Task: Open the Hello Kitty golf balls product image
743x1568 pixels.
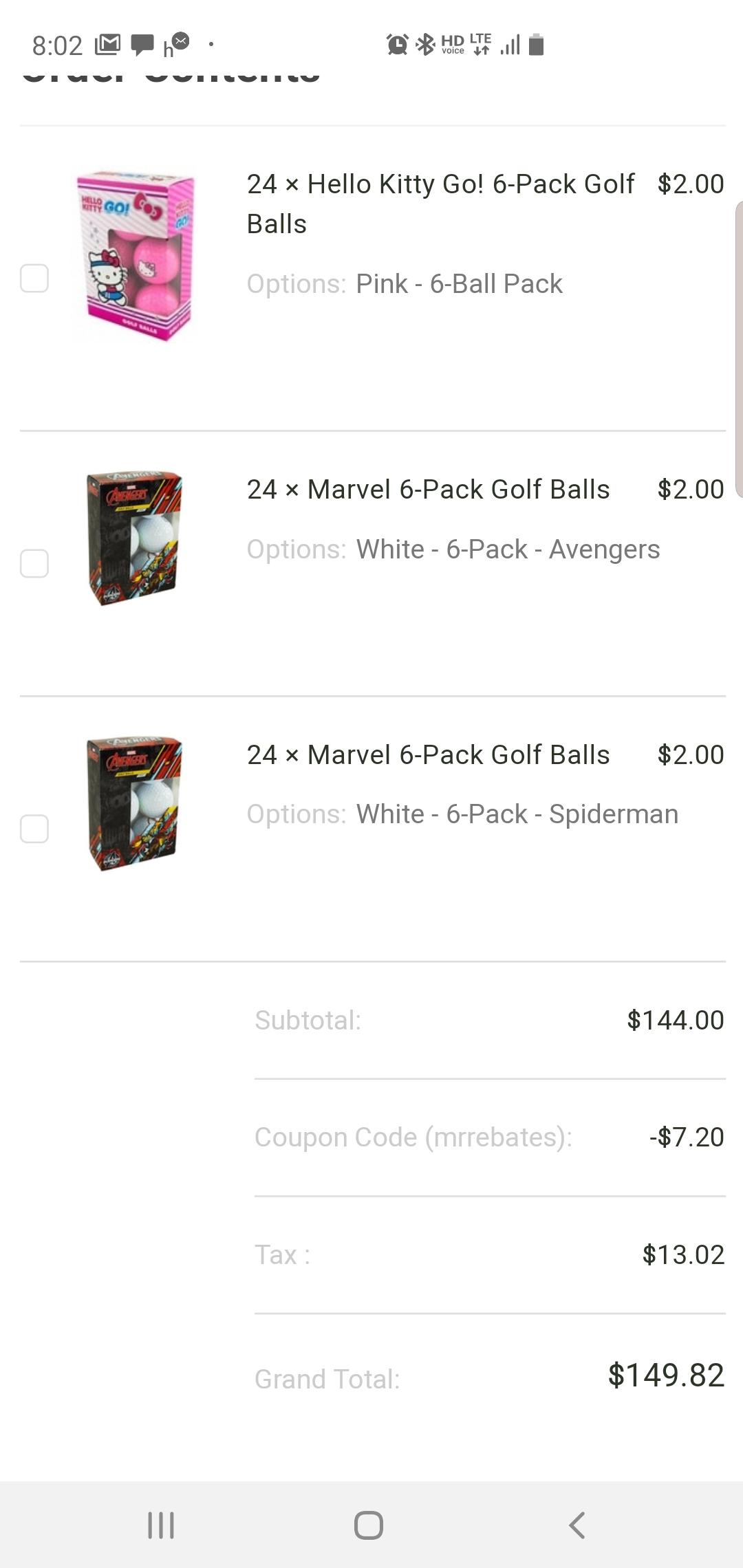Action: pyautogui.click(x=136, y=257)
